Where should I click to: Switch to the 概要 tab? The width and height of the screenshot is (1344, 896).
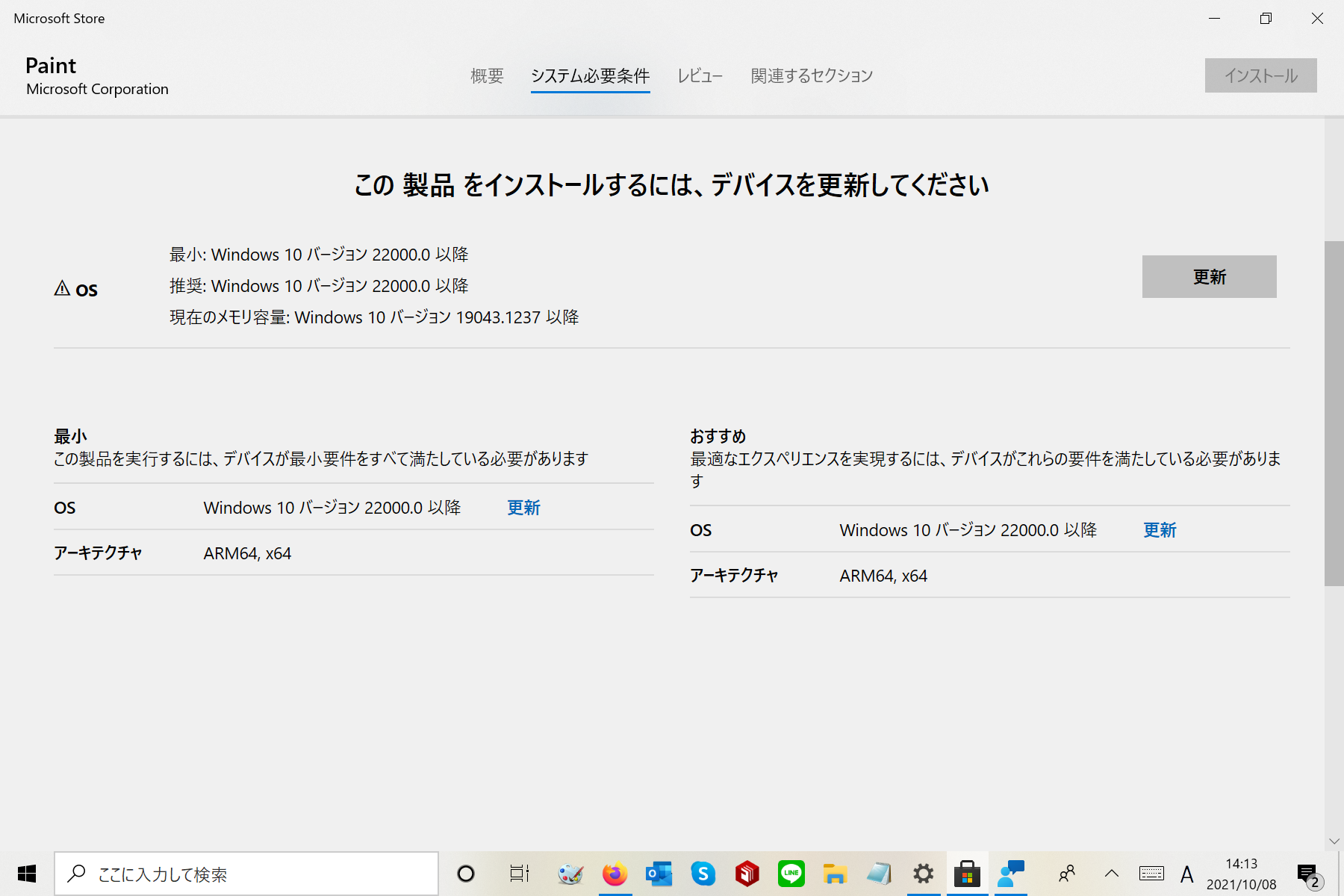click(487, 75)
